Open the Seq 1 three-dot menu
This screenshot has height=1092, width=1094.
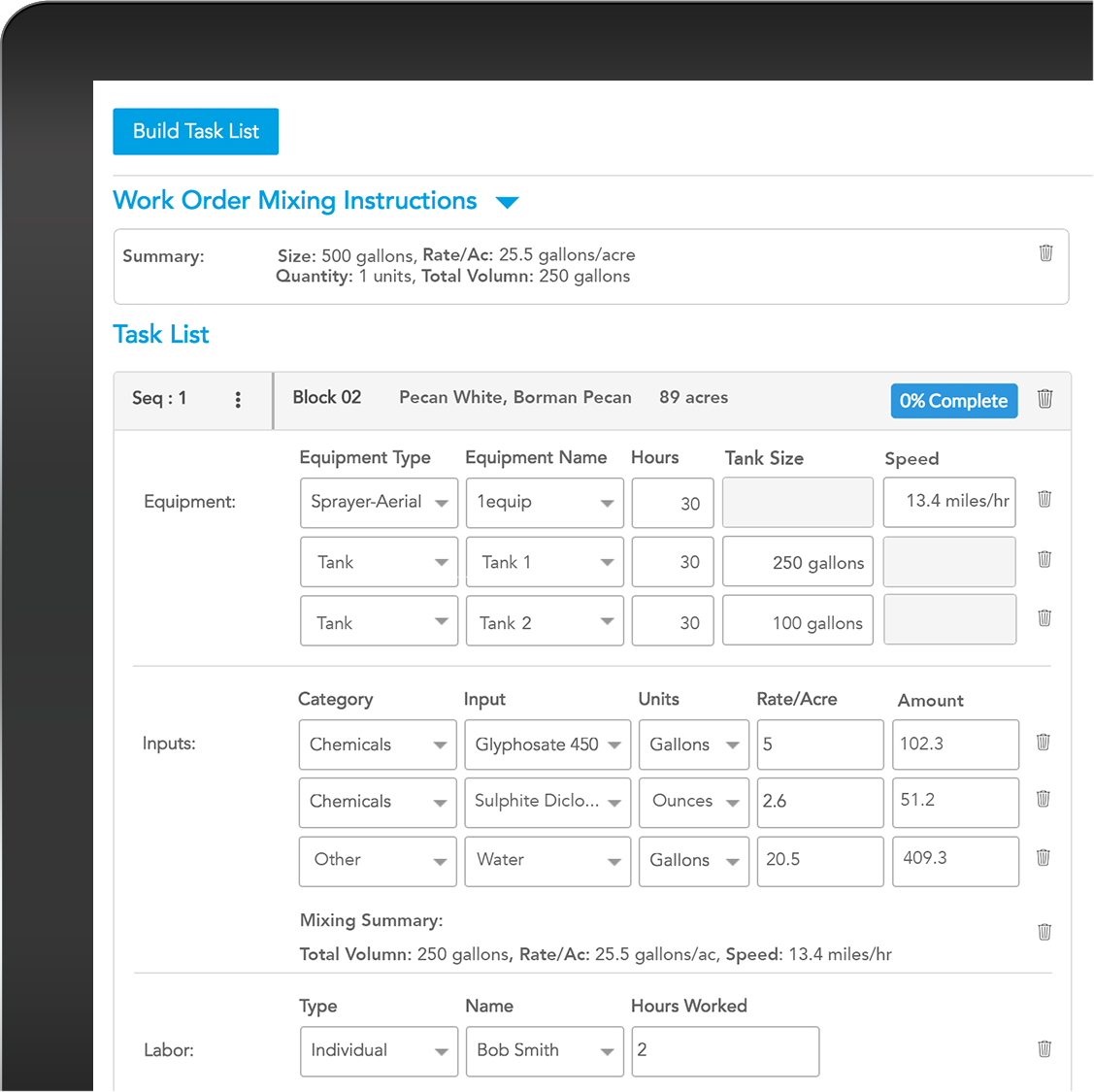pos(238,399)
